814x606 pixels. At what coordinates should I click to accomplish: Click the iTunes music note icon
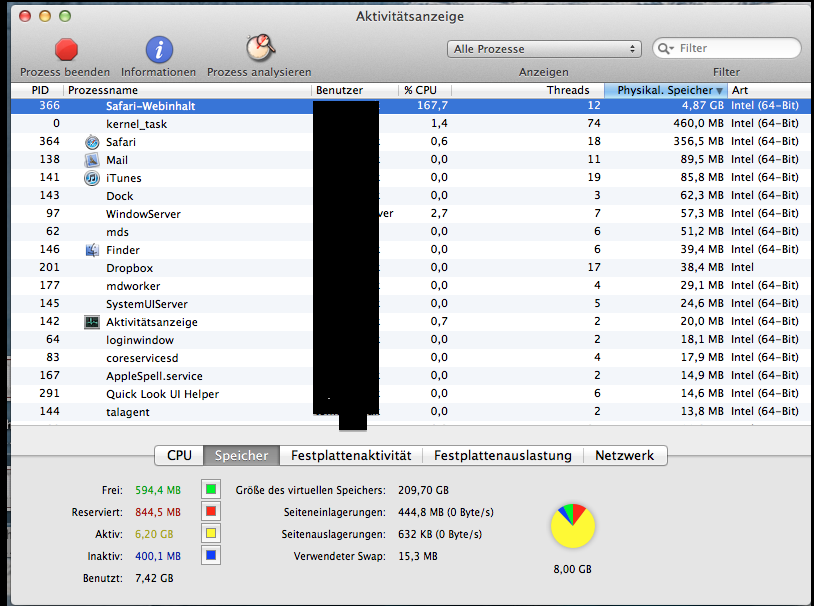click(x=92, y=178)
